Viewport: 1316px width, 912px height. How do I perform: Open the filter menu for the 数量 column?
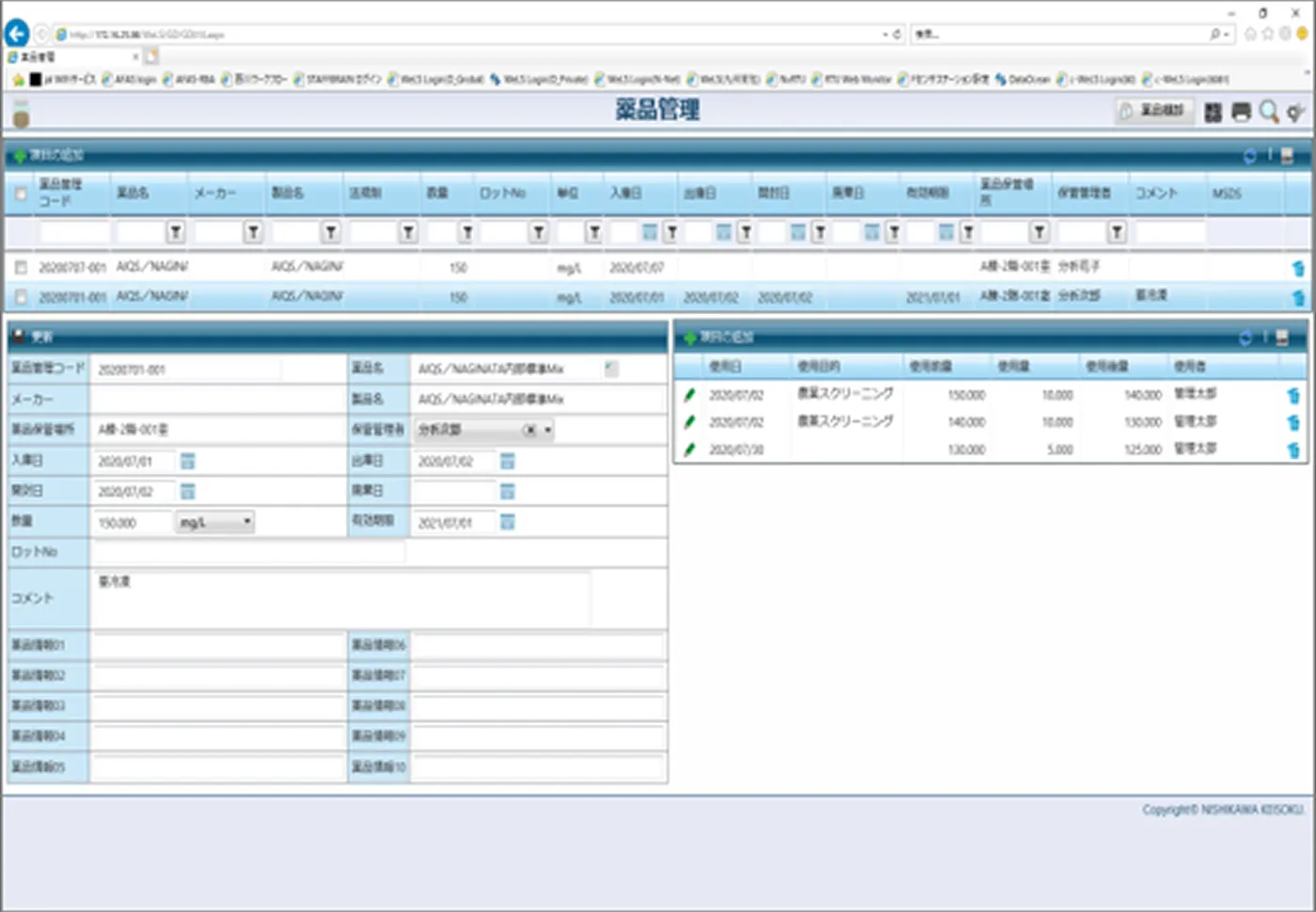point(466,231)
